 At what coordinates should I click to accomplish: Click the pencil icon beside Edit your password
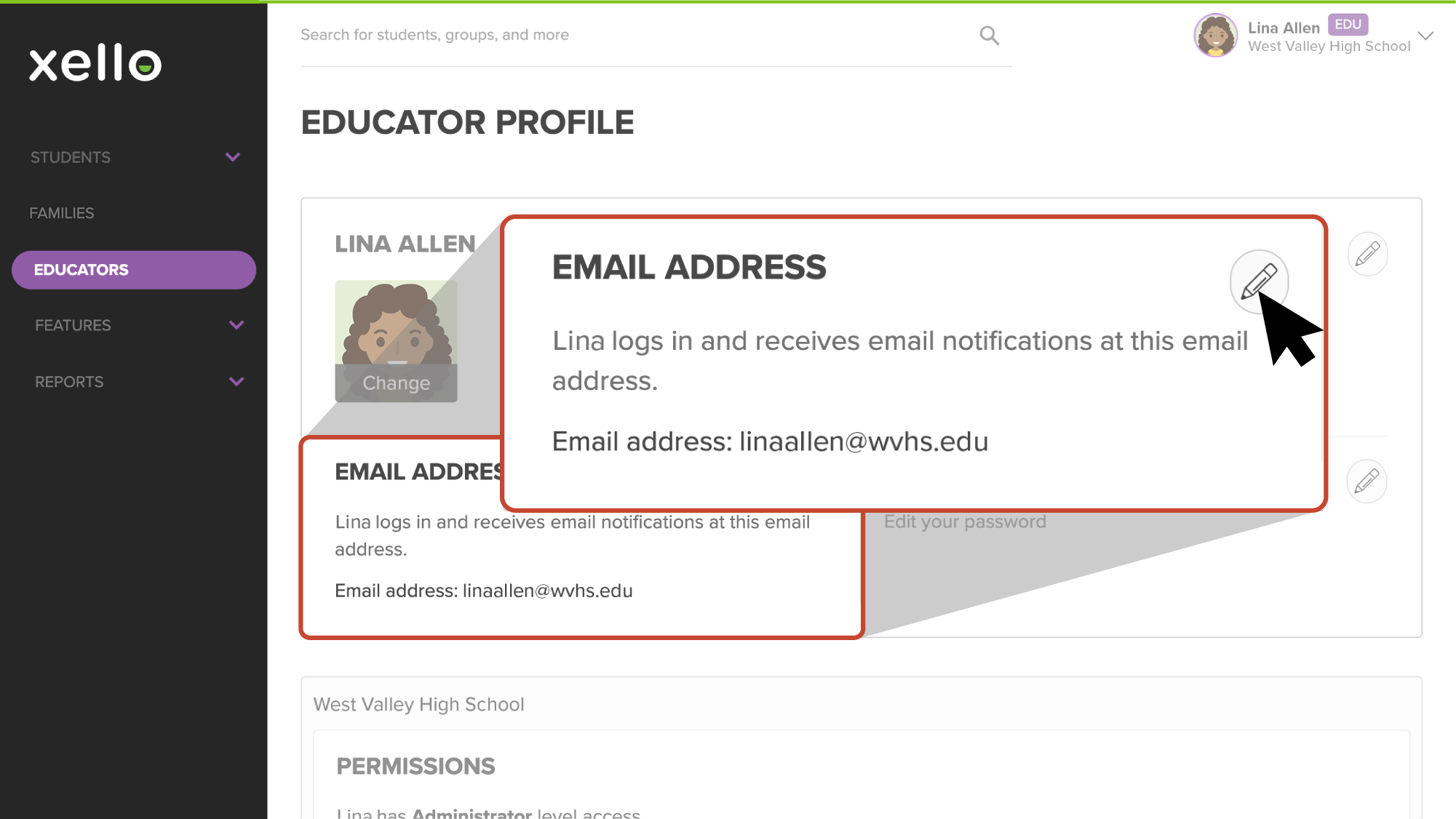click(1367, 481)
